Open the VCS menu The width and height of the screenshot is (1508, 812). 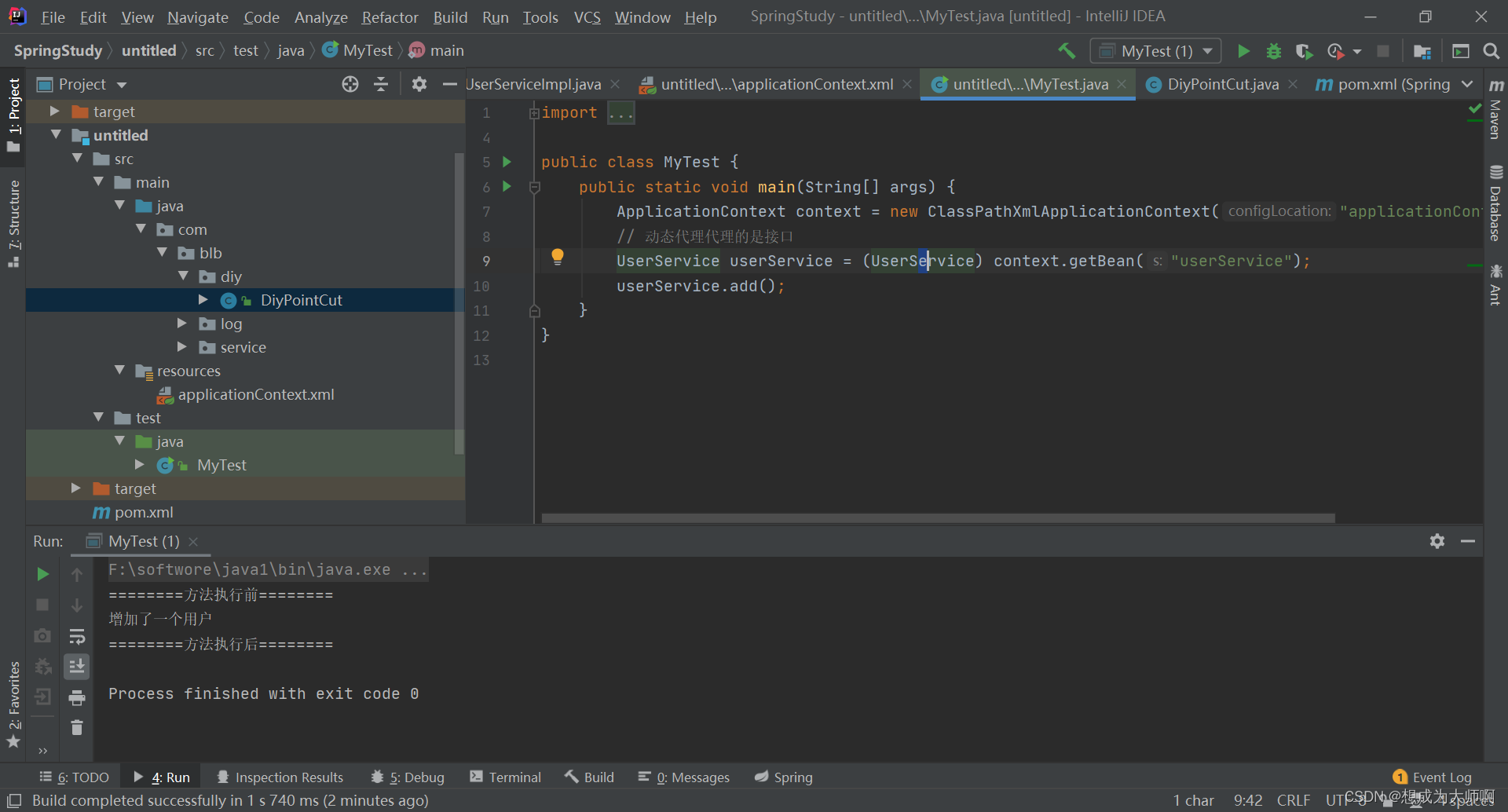587,17
